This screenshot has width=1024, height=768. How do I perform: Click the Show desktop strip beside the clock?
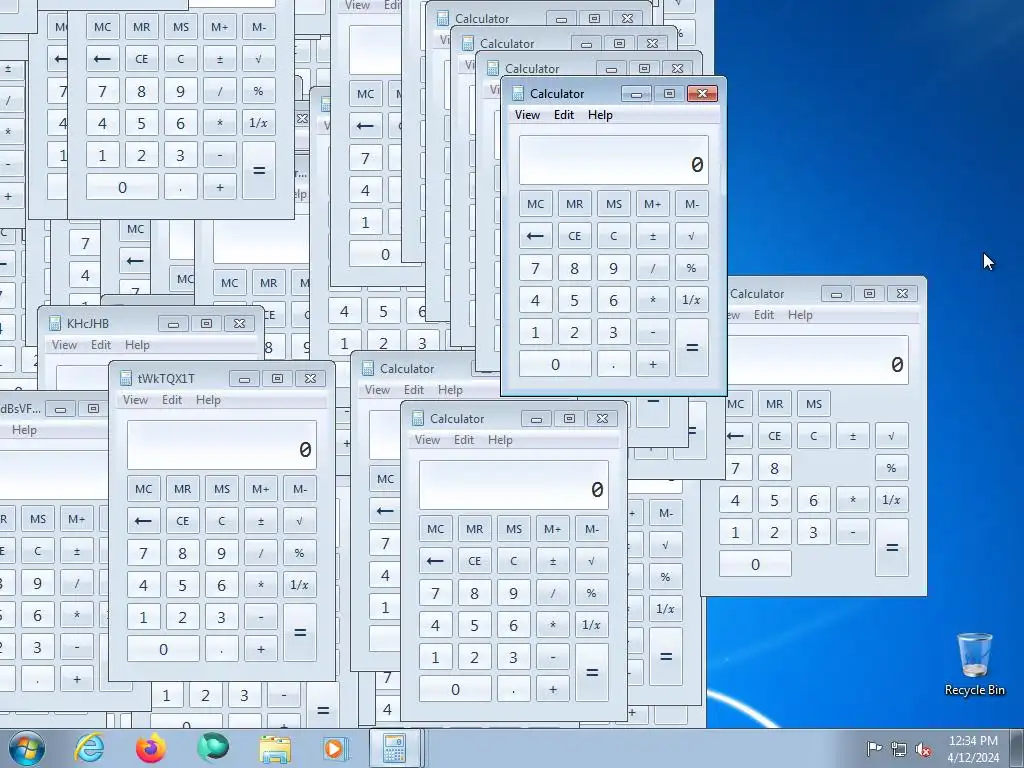1017,748
